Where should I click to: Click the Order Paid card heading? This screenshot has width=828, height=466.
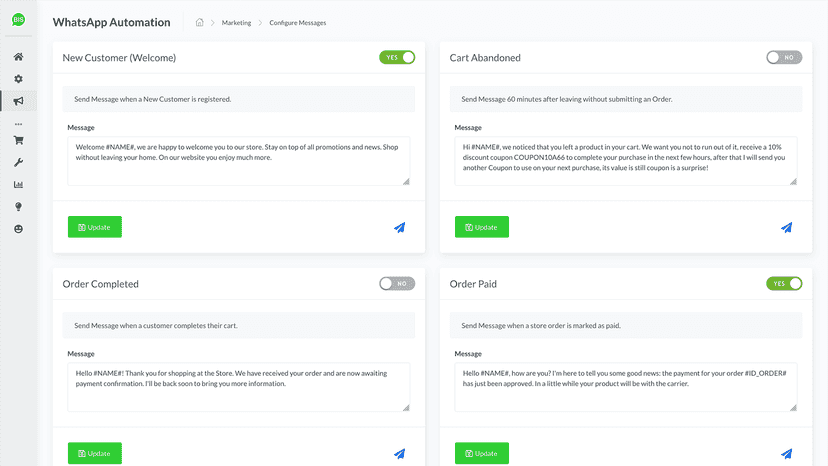click(x=473, y=284)
